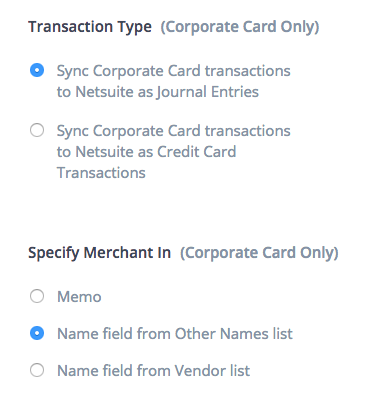Viewport: 381px width, 412px height.
Task: Select the Other Names list radio button
Action: click(37, 333)
